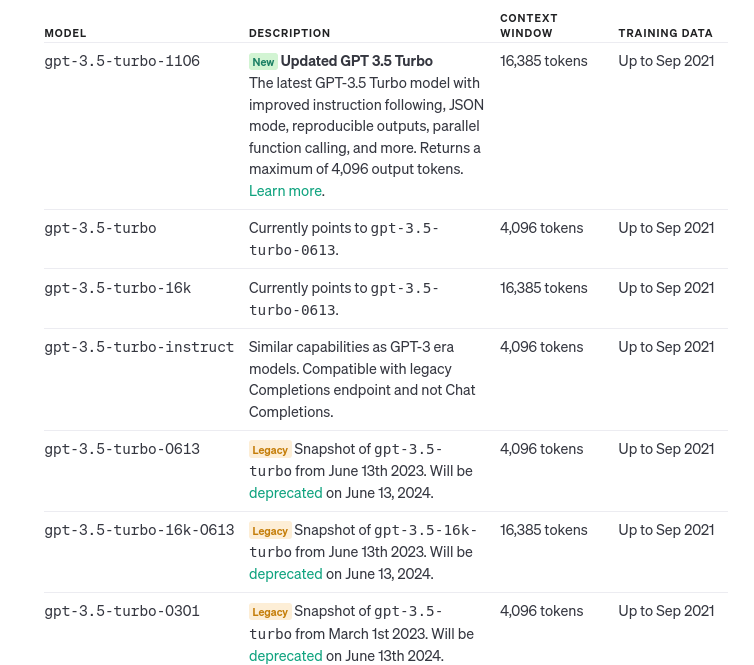Click Legacy badge for gpt-3.5-turbo-0301
This screenshot has width=754, height=665.
270,612
